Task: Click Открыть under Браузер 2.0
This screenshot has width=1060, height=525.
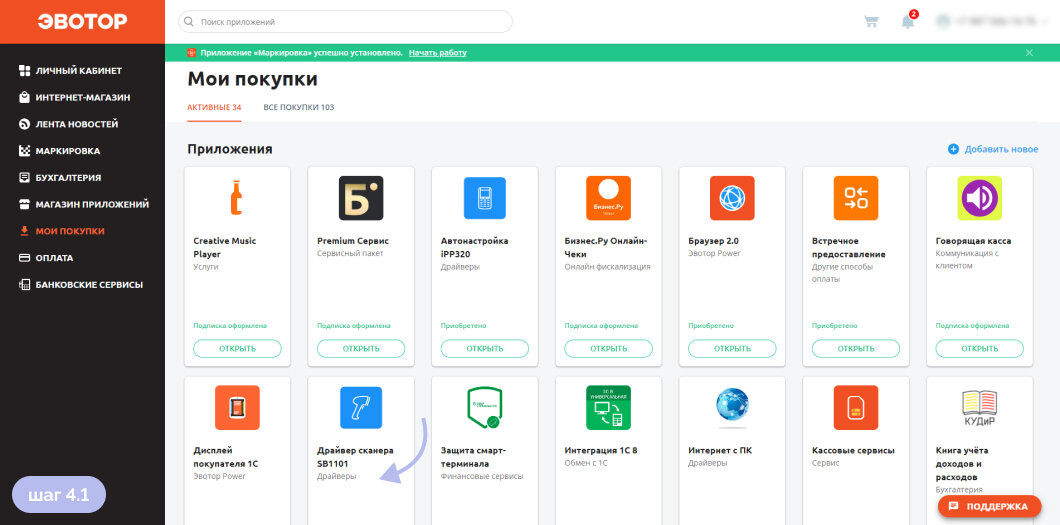Action: tap(732, 349)
